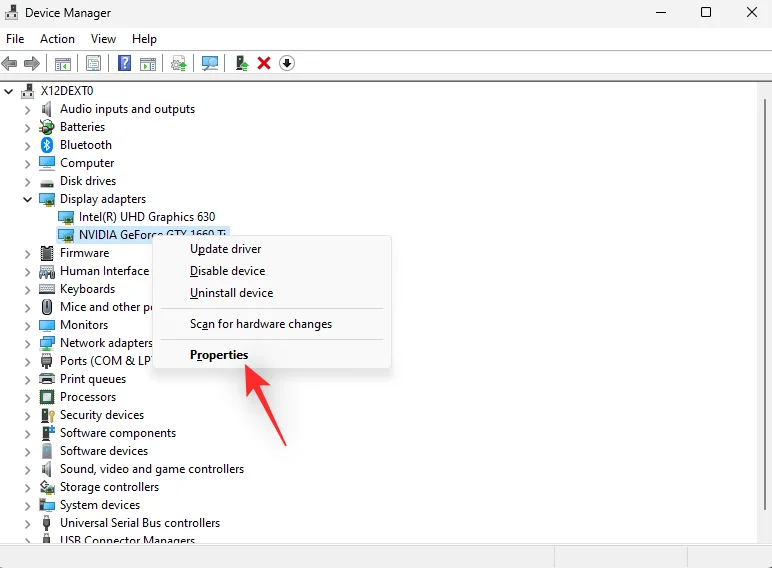Click the Disable device down-arrow icon

click(x=287, y=63)
